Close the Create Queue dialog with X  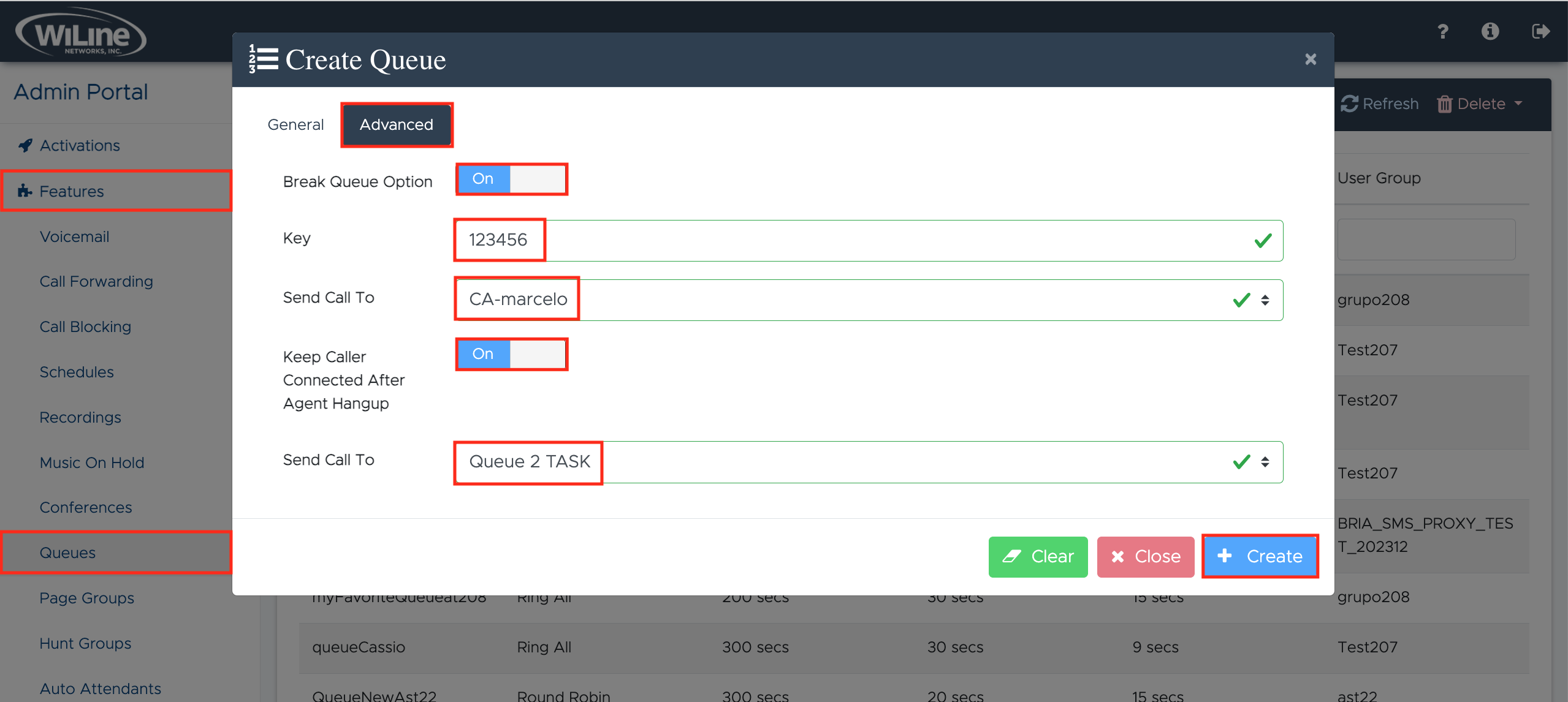point(1310,59)
